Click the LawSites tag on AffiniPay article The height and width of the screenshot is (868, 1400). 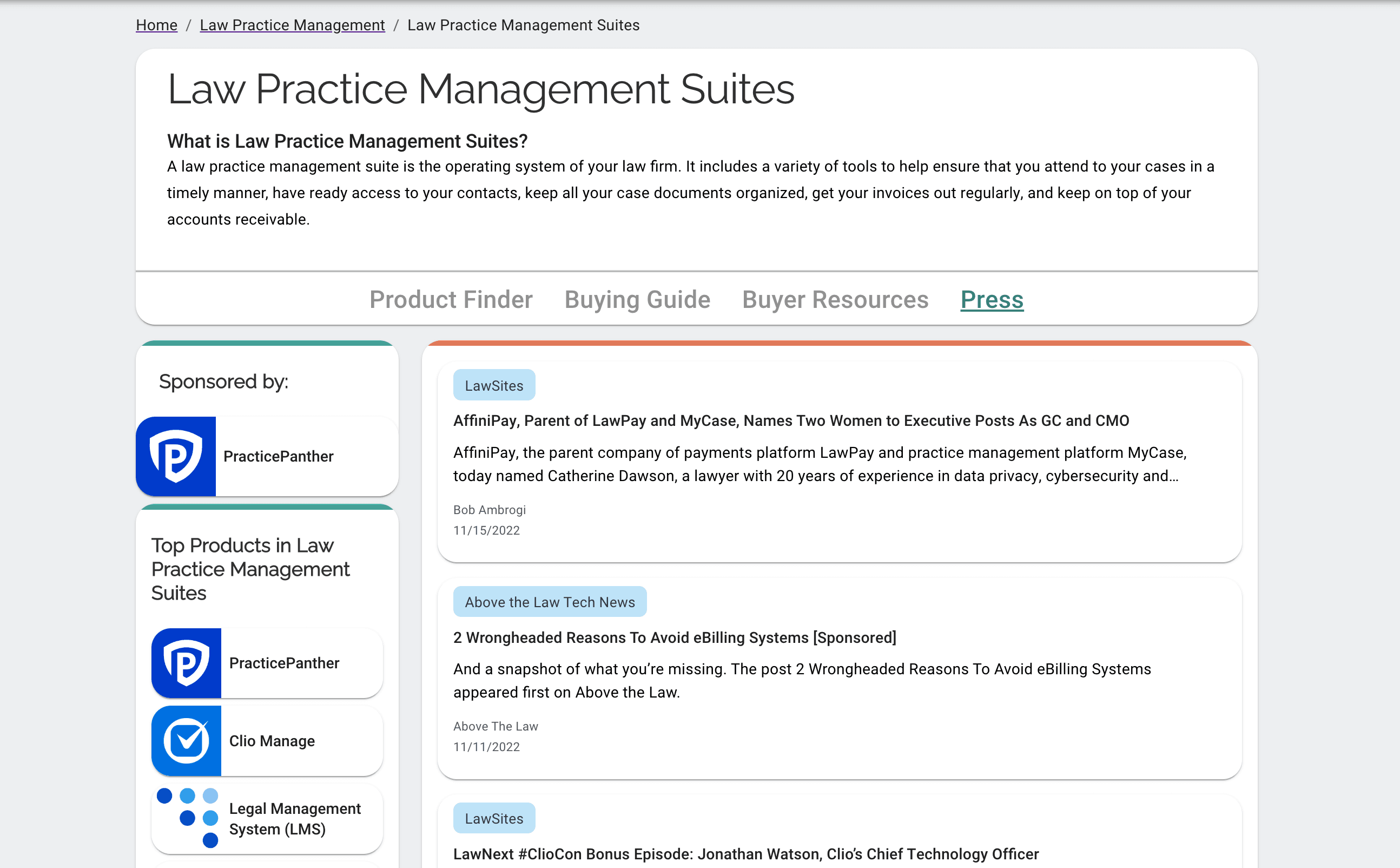click(494, 385)
